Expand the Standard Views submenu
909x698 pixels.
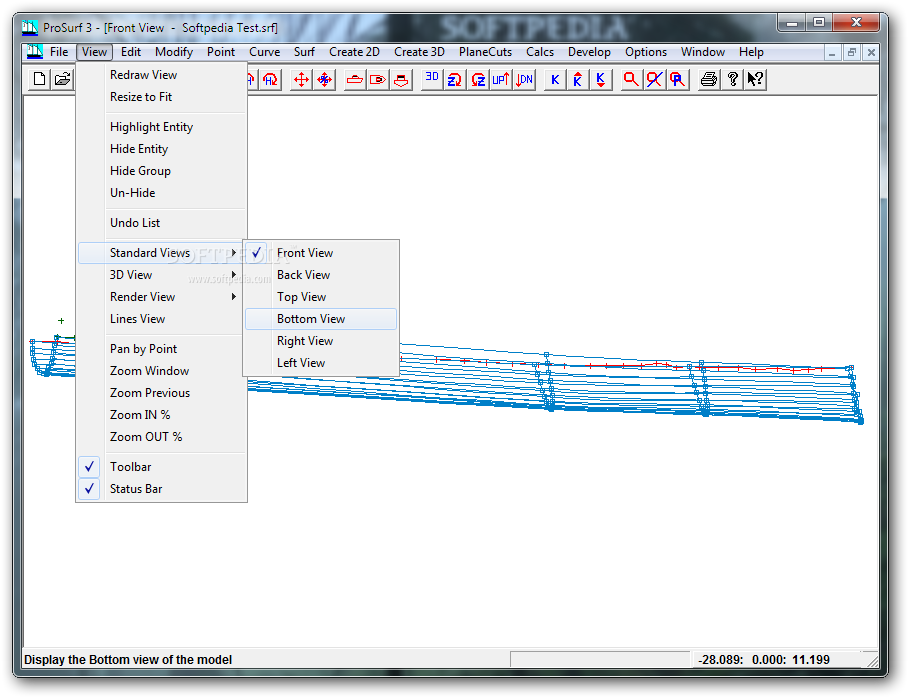click(161, 253)
